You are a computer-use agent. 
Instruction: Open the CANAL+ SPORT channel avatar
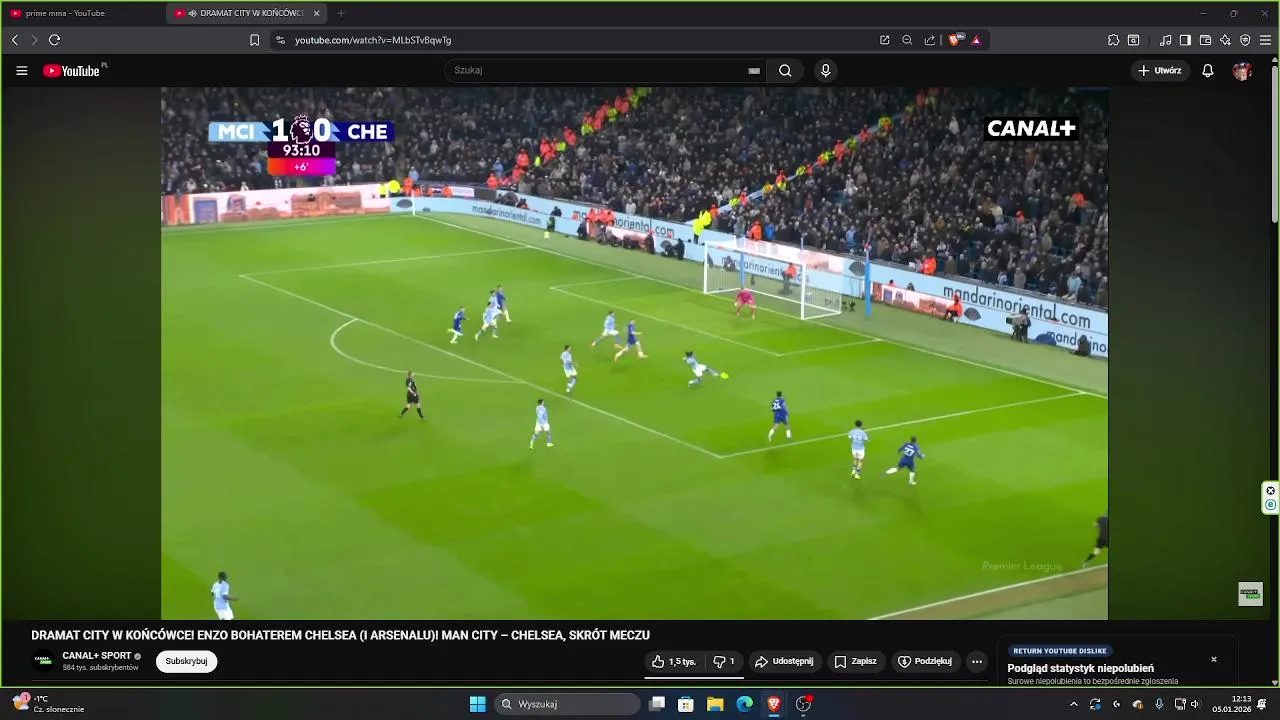43,661
